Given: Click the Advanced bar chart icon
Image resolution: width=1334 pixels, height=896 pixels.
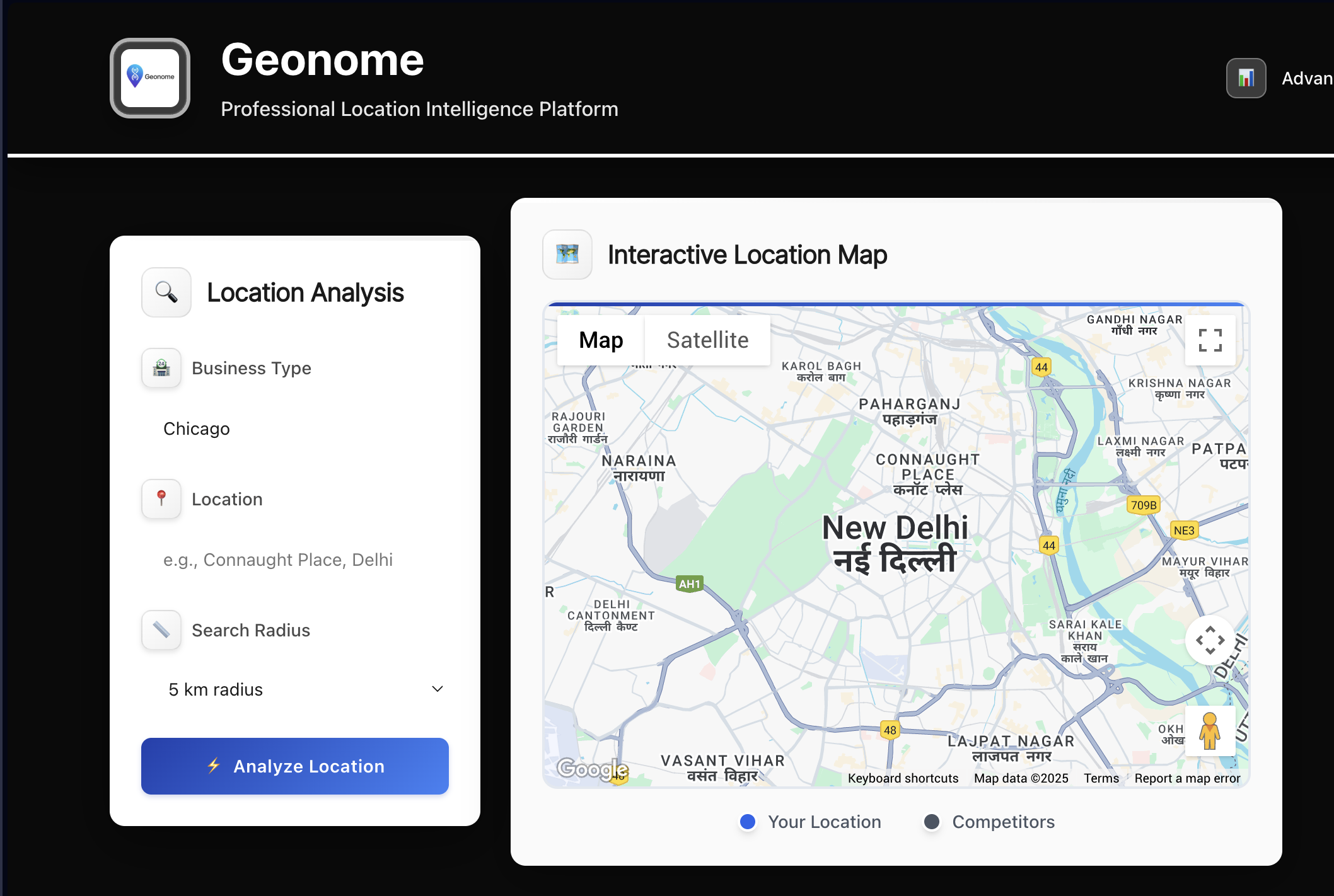Looking at the screenshot, I should pyautogui.click(x=1246, y=78).
